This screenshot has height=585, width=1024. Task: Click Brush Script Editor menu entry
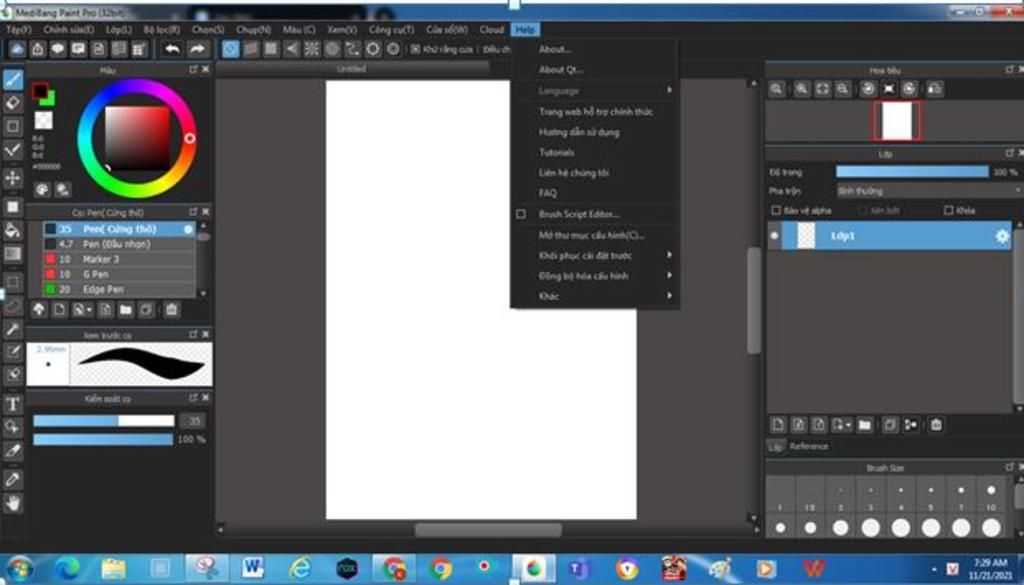pyautogui.click(x=579, y=214)
